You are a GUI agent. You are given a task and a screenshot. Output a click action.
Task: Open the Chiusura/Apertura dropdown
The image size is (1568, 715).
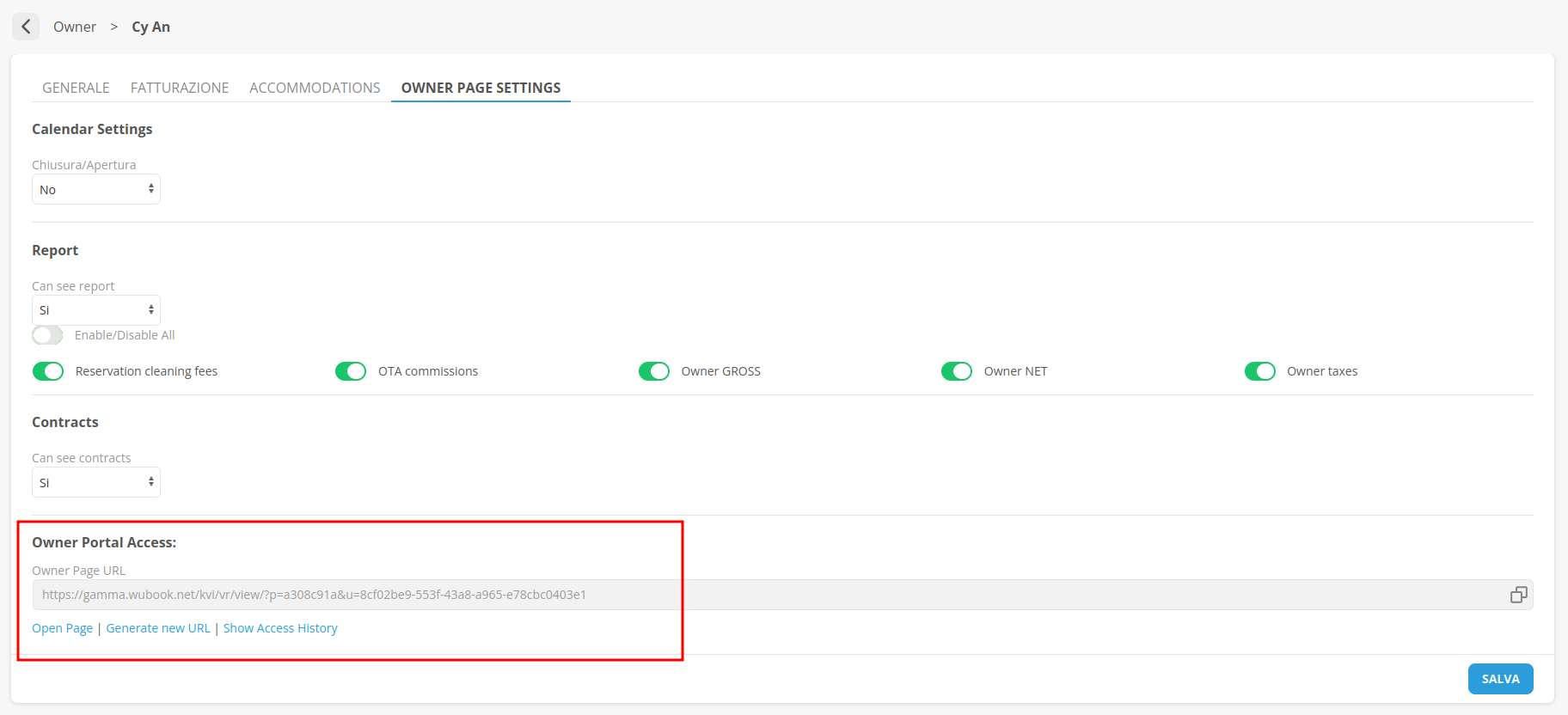click(95, 190)
